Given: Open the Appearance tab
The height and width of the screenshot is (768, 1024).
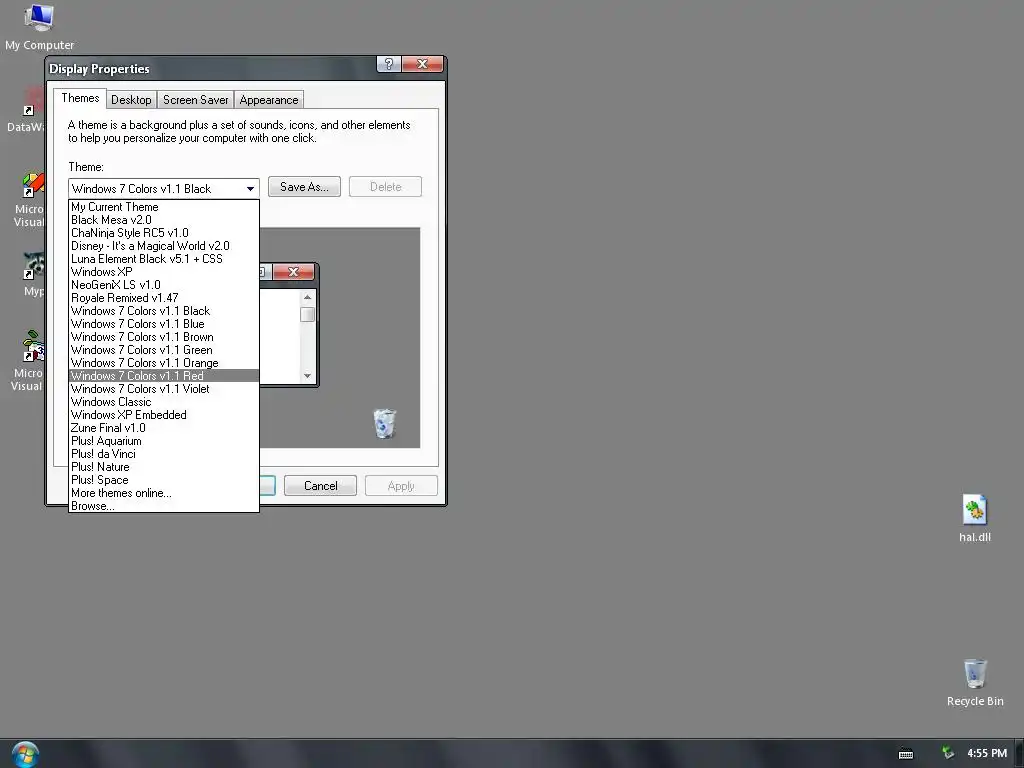Looking at the screenshot, I should pyautogui.click(x=268, y=100).
